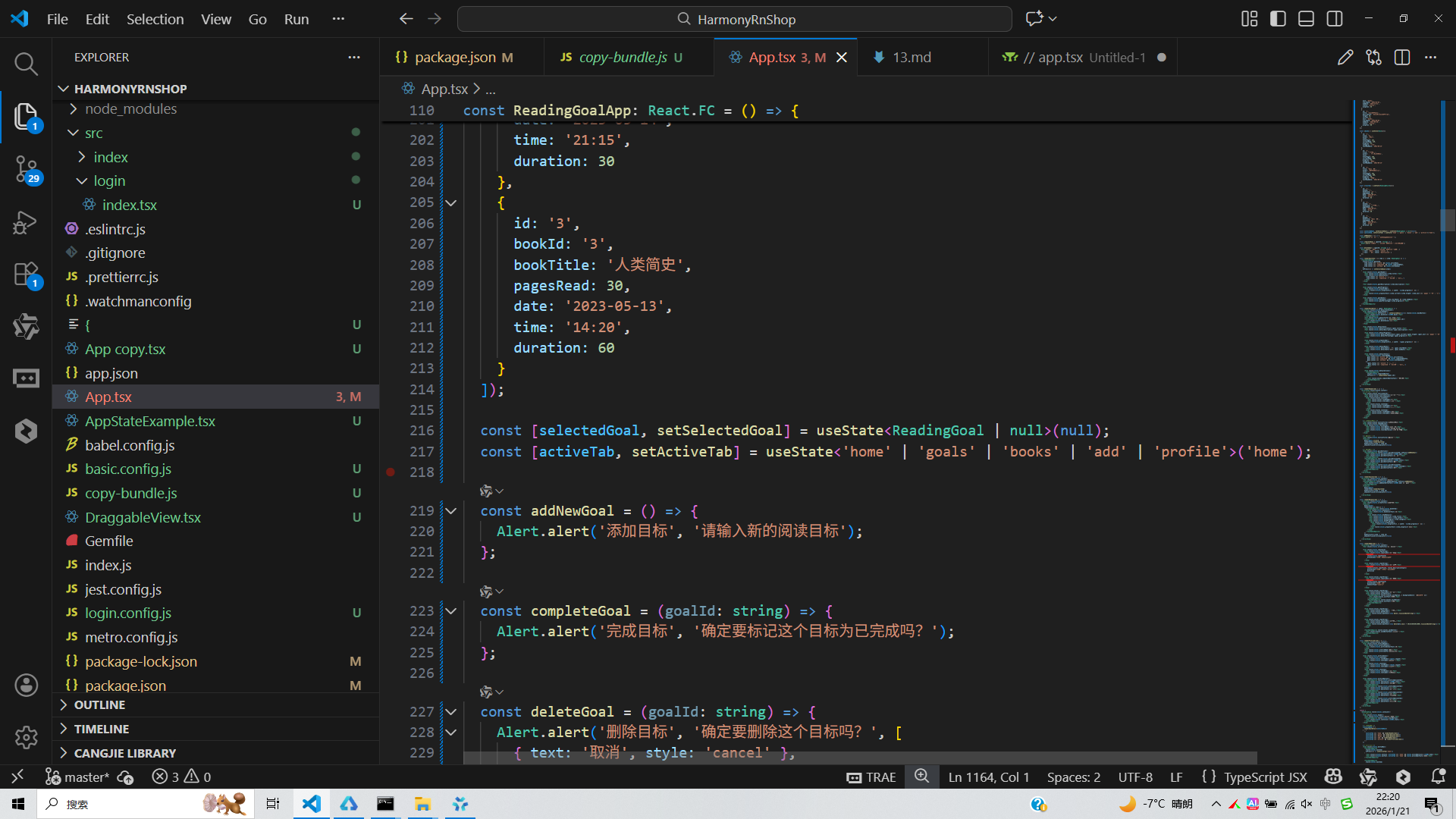Toggle the primary side bar layout button

point(1278,19)
